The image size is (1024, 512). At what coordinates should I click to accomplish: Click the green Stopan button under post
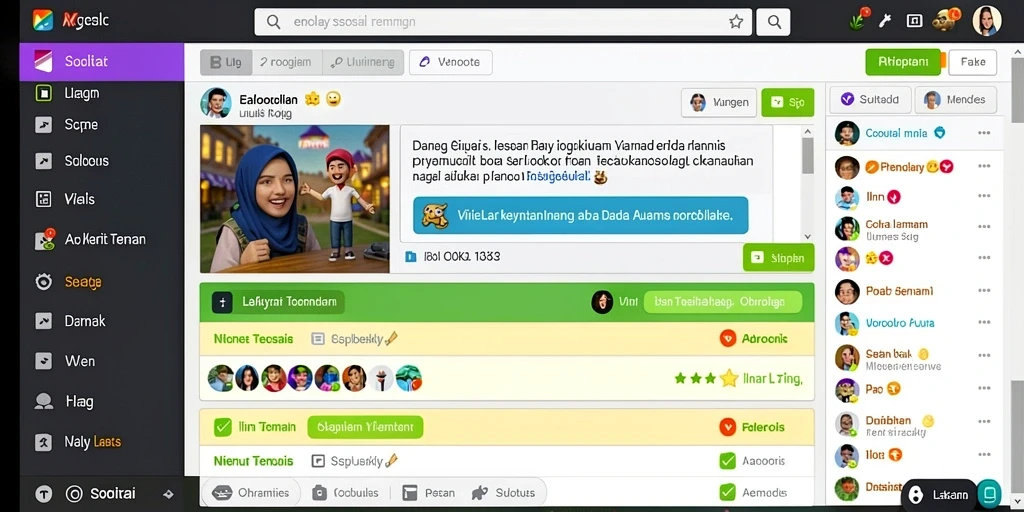[778, 258]
